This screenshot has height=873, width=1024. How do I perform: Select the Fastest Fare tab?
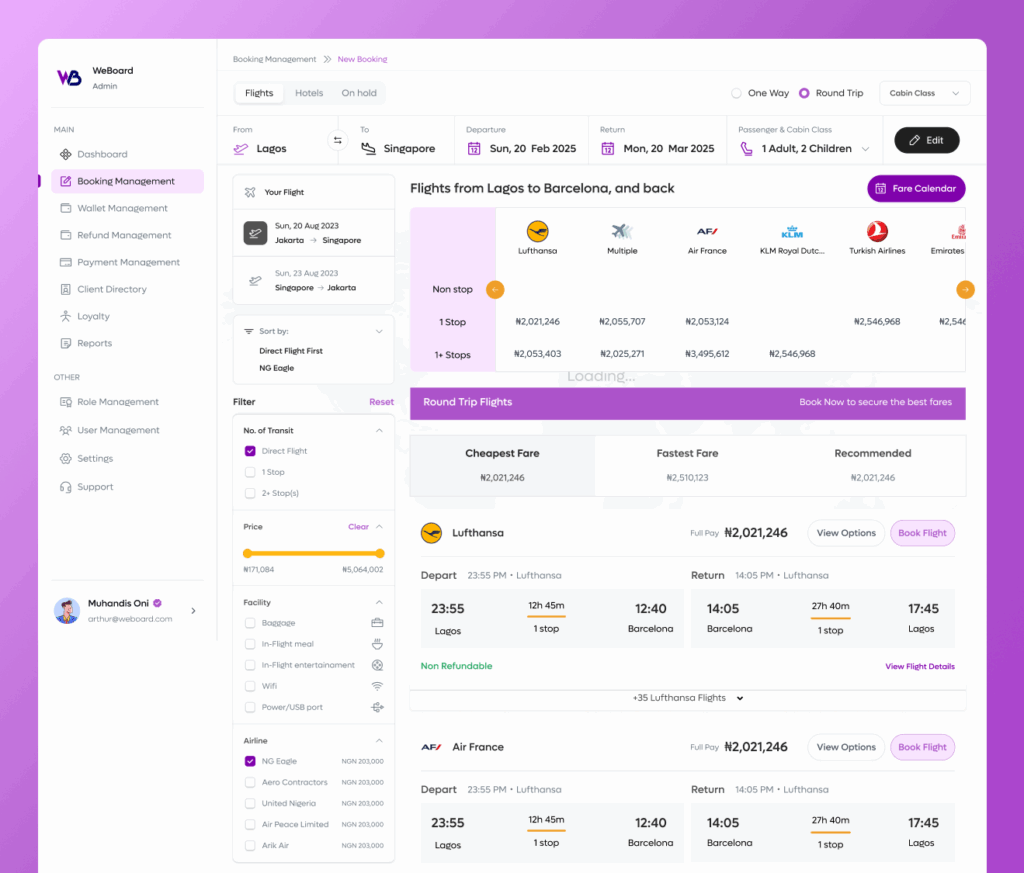click(x=687, y=465)
